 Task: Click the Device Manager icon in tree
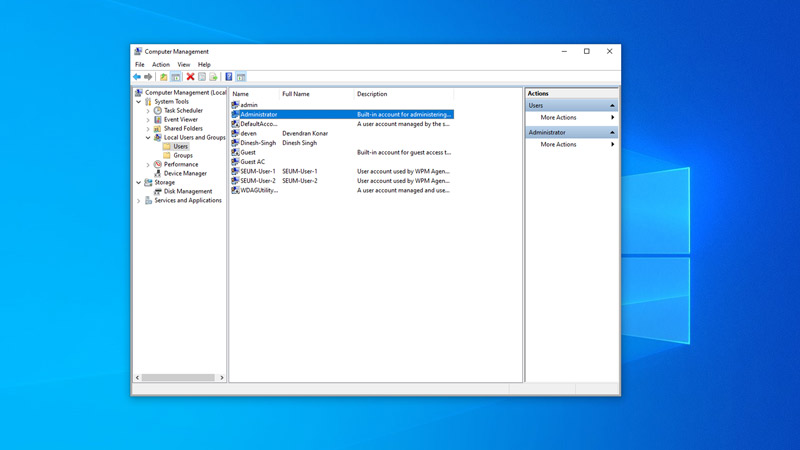pos(158,173)
